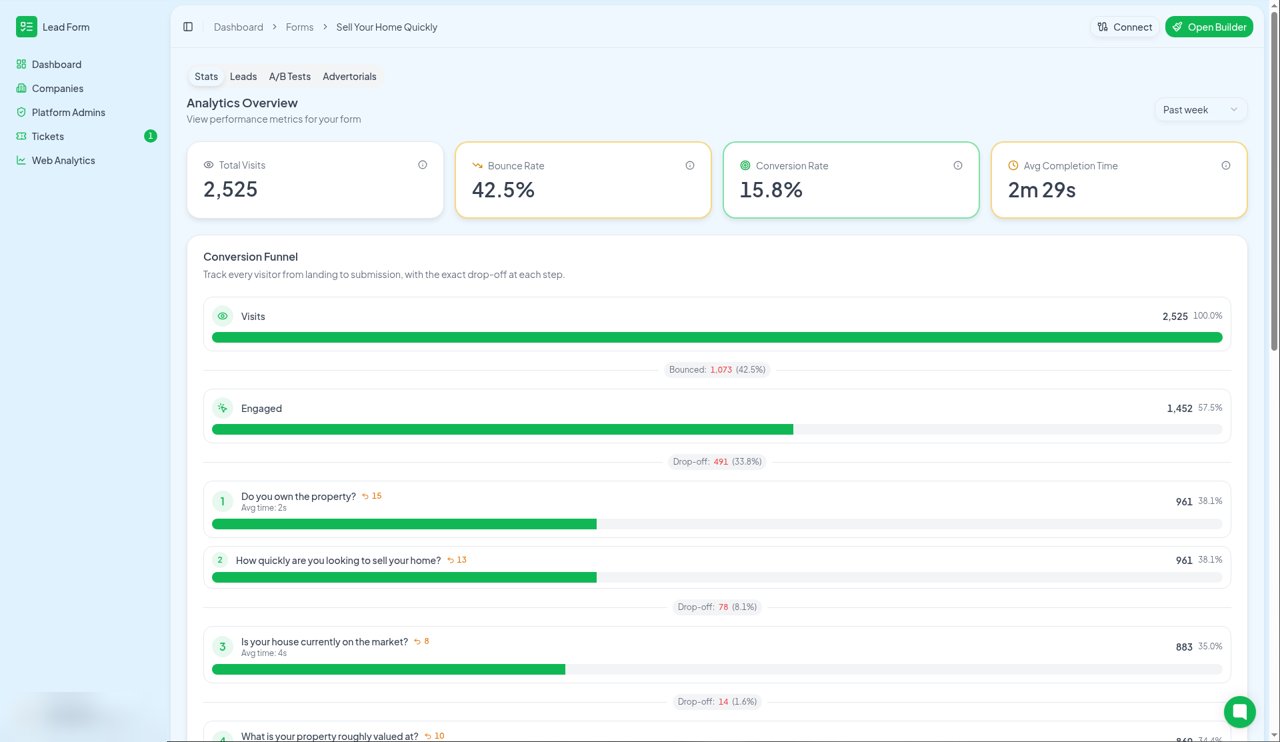Click the 'Bounced: 1,073 (42.5%)' label

717,370
